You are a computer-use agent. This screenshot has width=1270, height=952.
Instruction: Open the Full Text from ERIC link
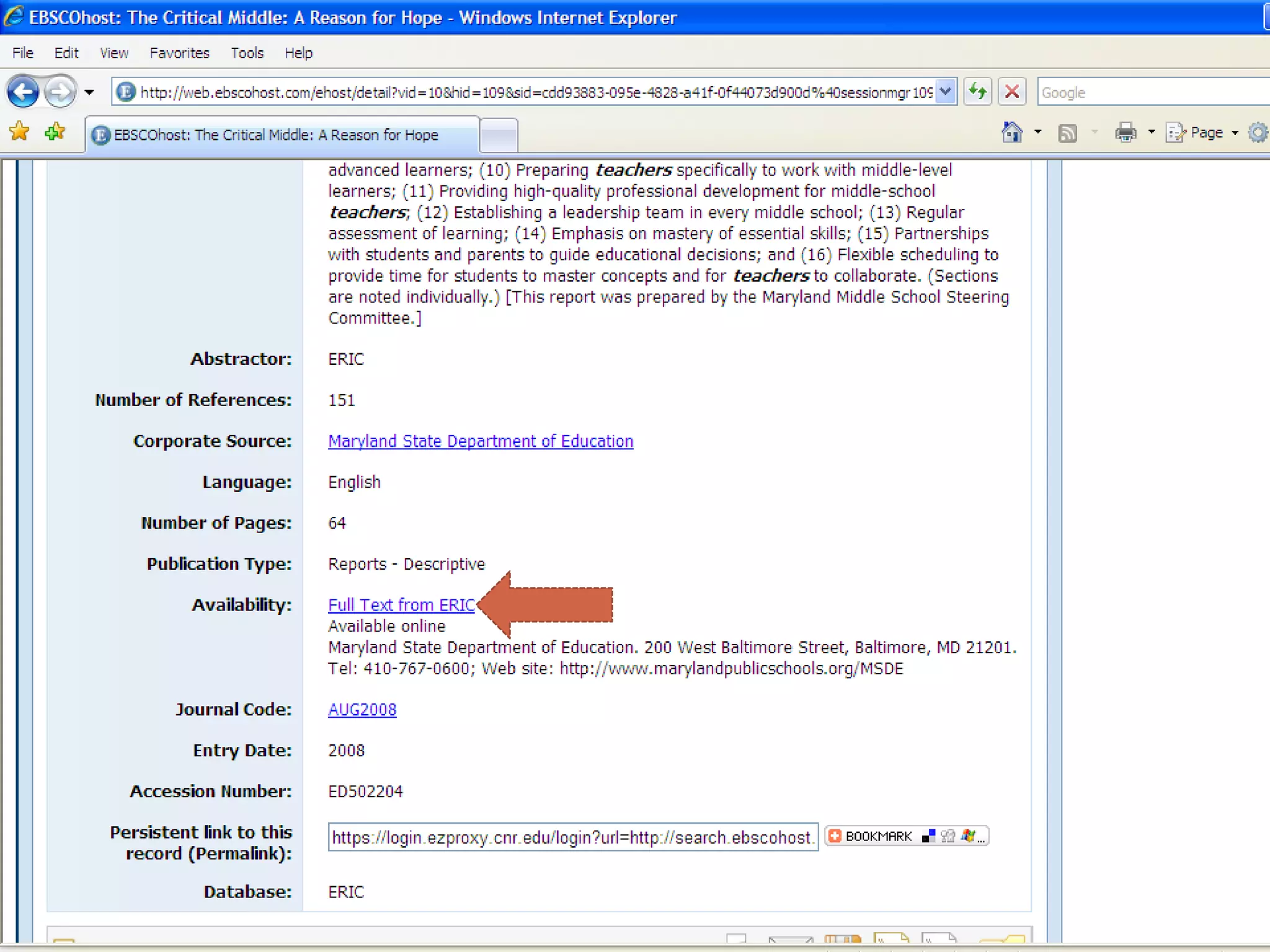pos(401,605)
